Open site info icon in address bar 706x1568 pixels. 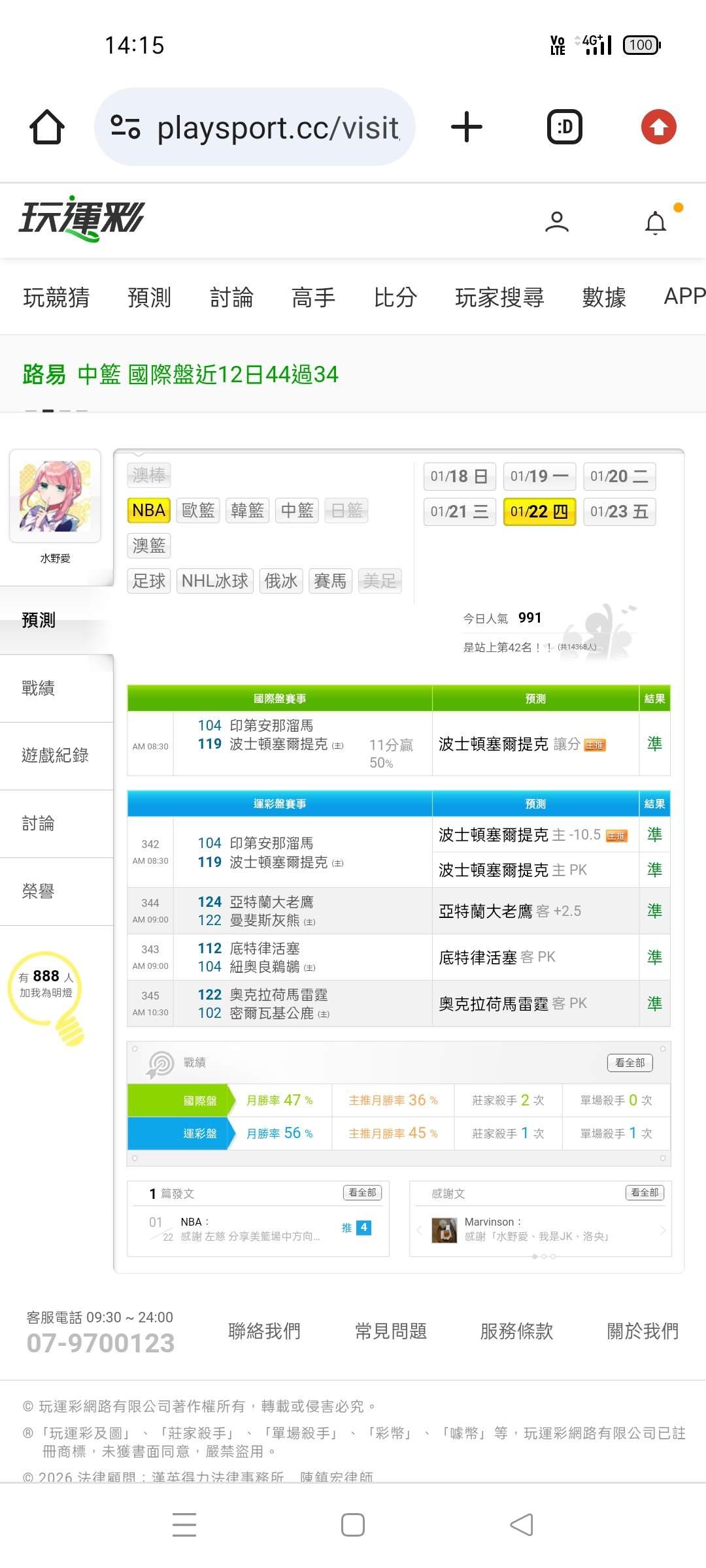pyautogui.click(x=126, y=127)
